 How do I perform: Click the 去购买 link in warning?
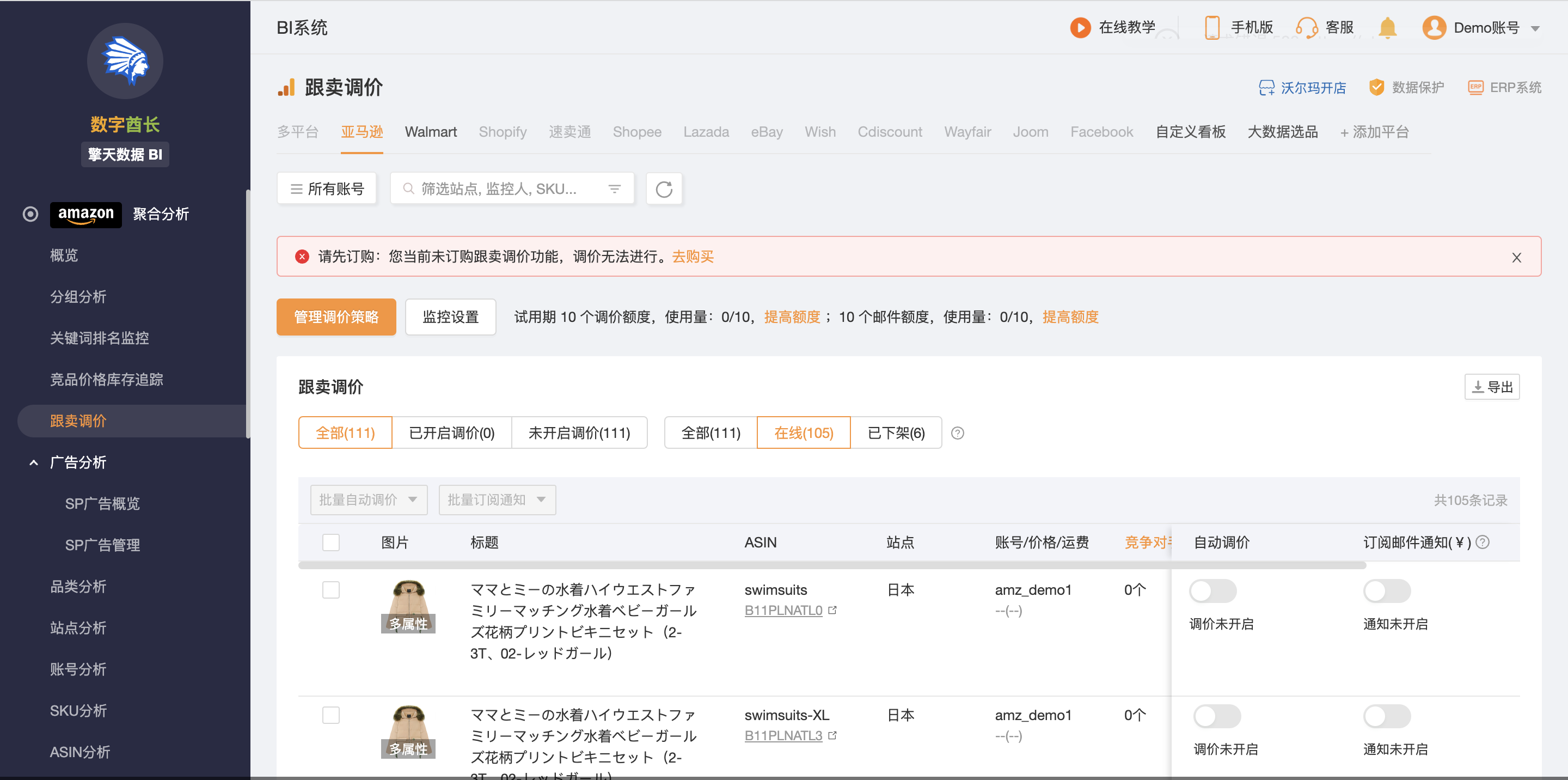click(x=693, y=257)
